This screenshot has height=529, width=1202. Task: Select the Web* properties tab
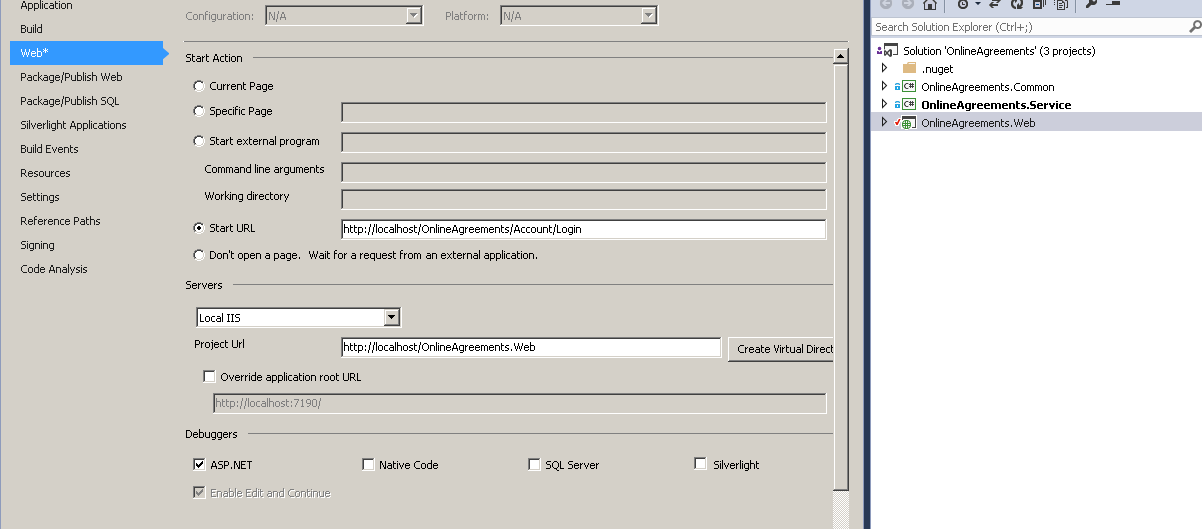coord(86,53)
